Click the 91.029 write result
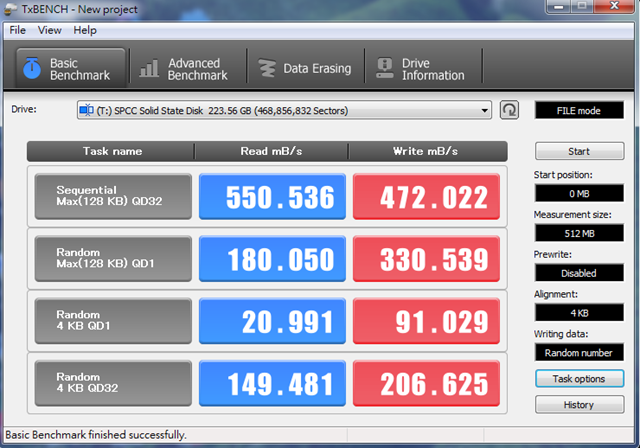Viewport: 640px width, 448px height. tap(427, 321)
